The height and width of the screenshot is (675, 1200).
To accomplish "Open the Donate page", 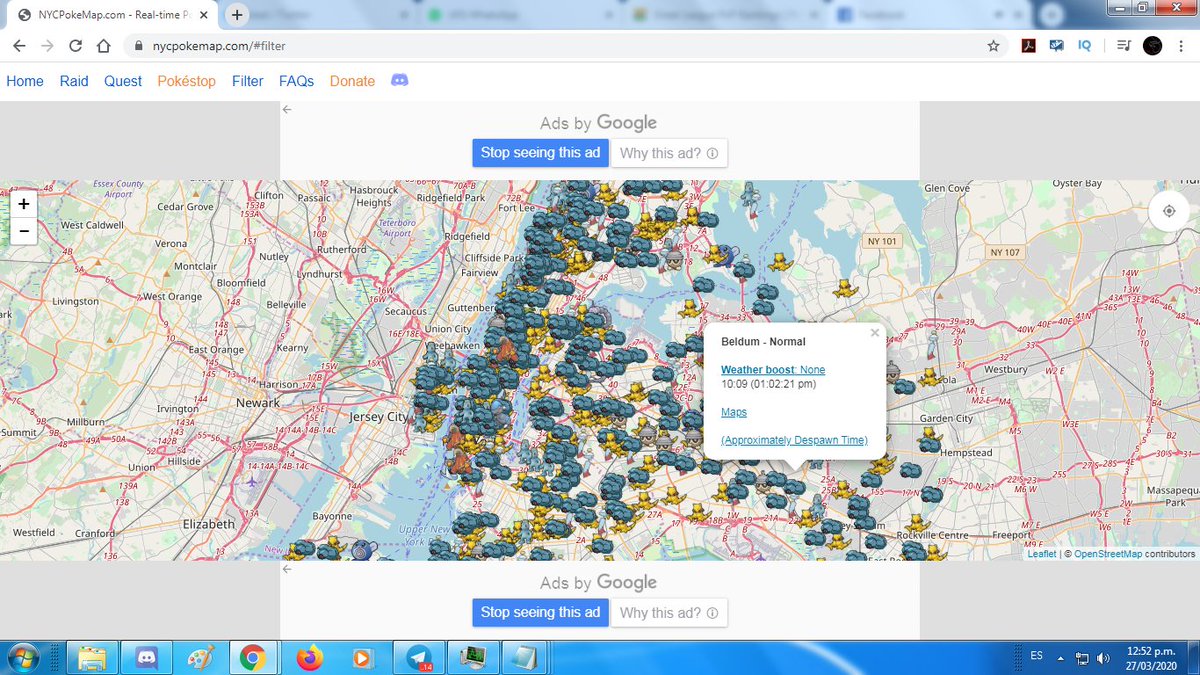I will pyautogui.click(x=352, y=81).
